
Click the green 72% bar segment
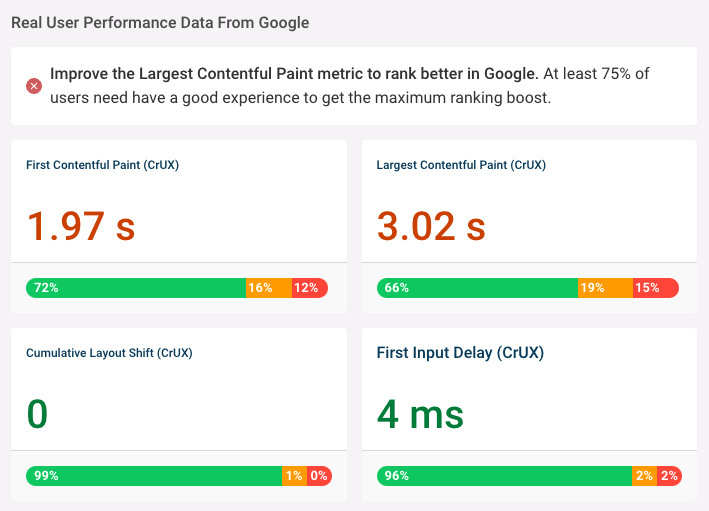pos(136,288)
